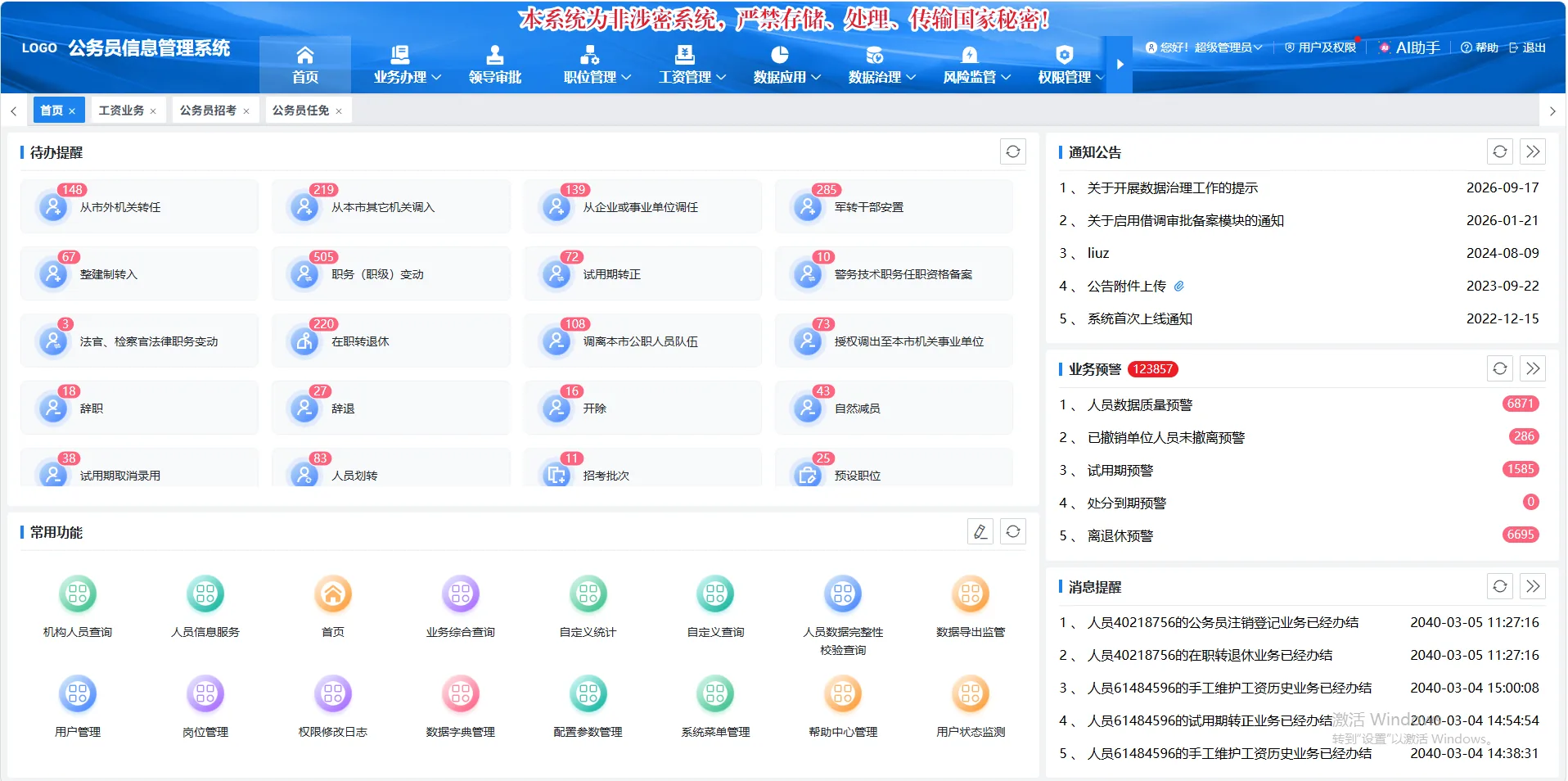
Task: Open 数据字典管理 icon
Action: click(461, 694)
